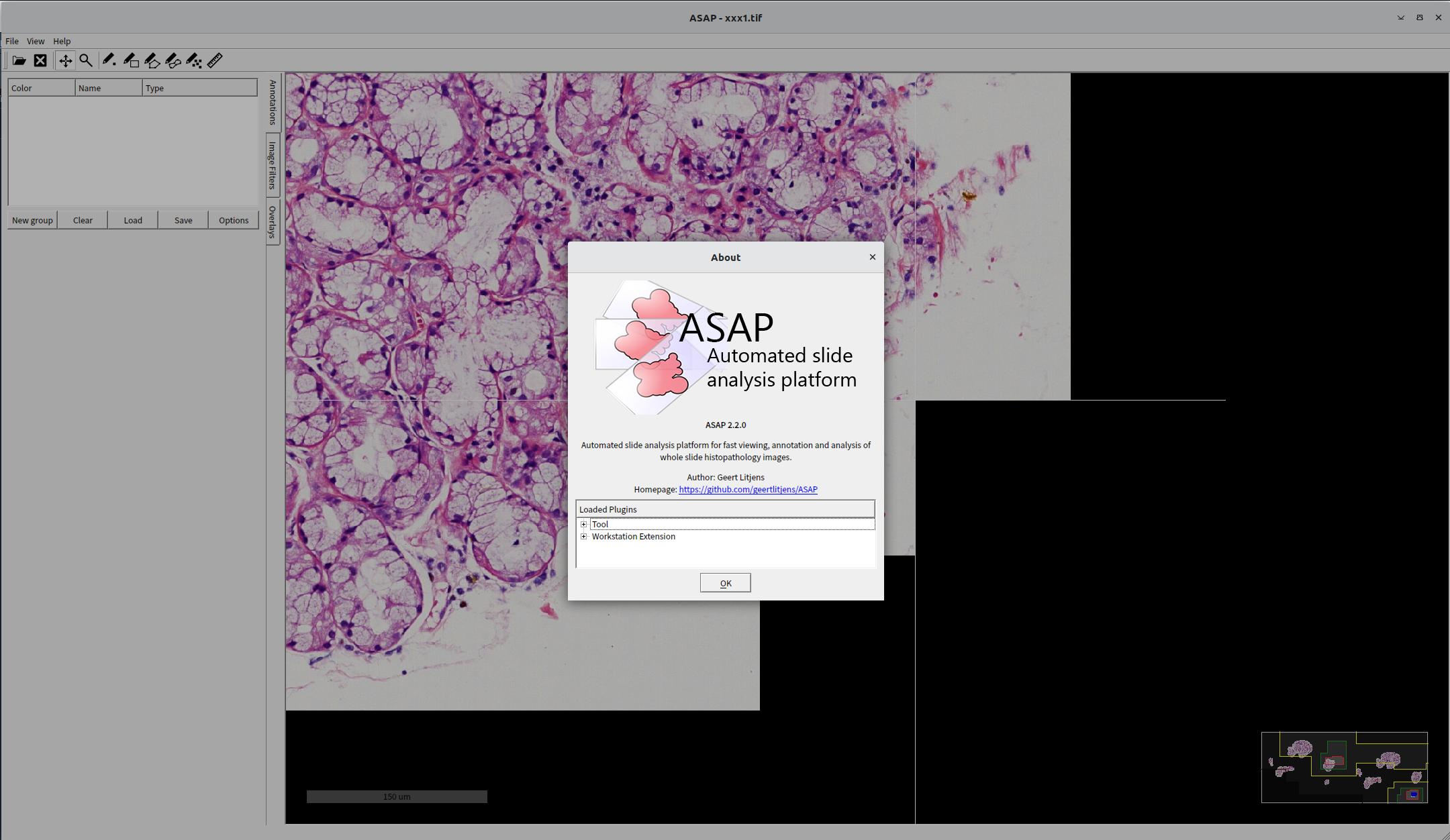Select the Pan tool
This screenshot has height=840, width=1450.
point(64,60)
